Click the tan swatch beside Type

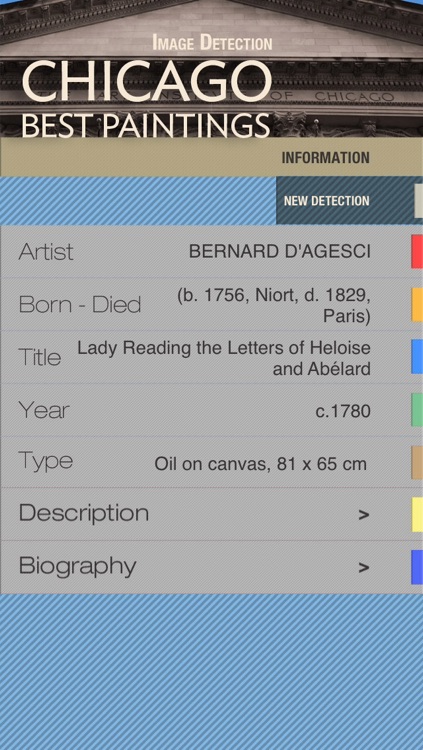click(x=417, y=462)
